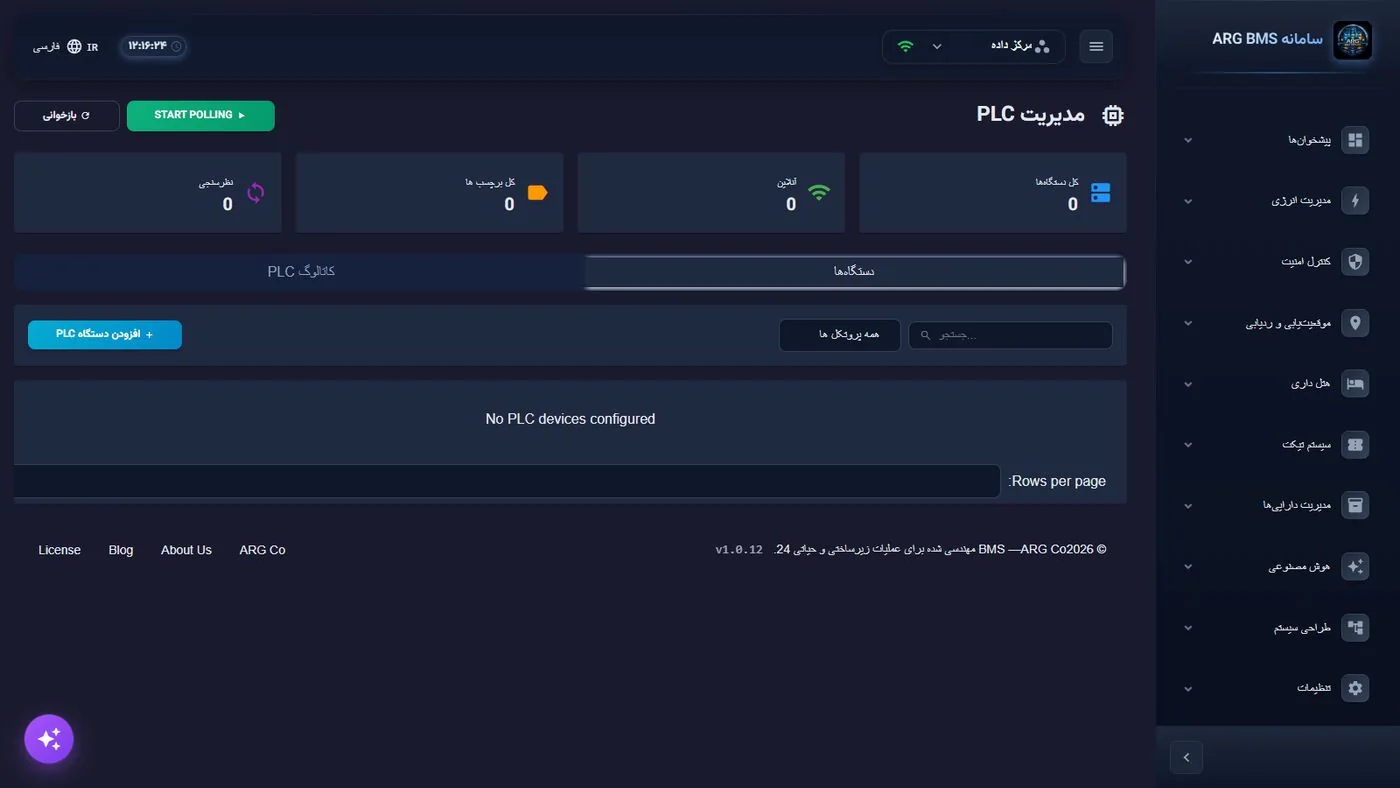Collapse the sidebar with the bottom arrow button
Viewport: 1400px width, 788px height.
1186,757
